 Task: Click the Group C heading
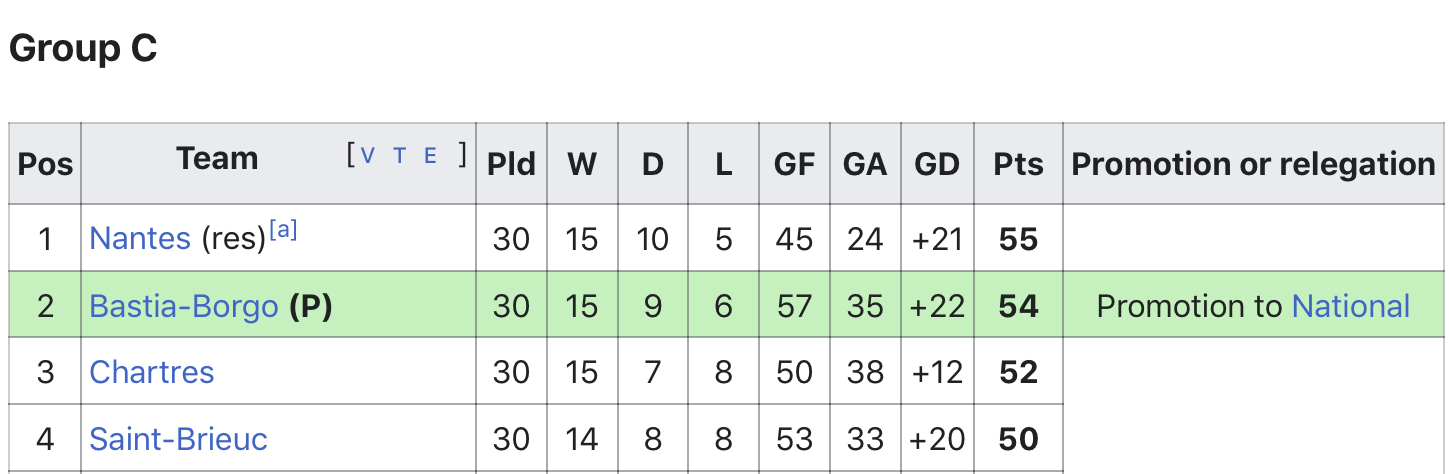(83, 48)
